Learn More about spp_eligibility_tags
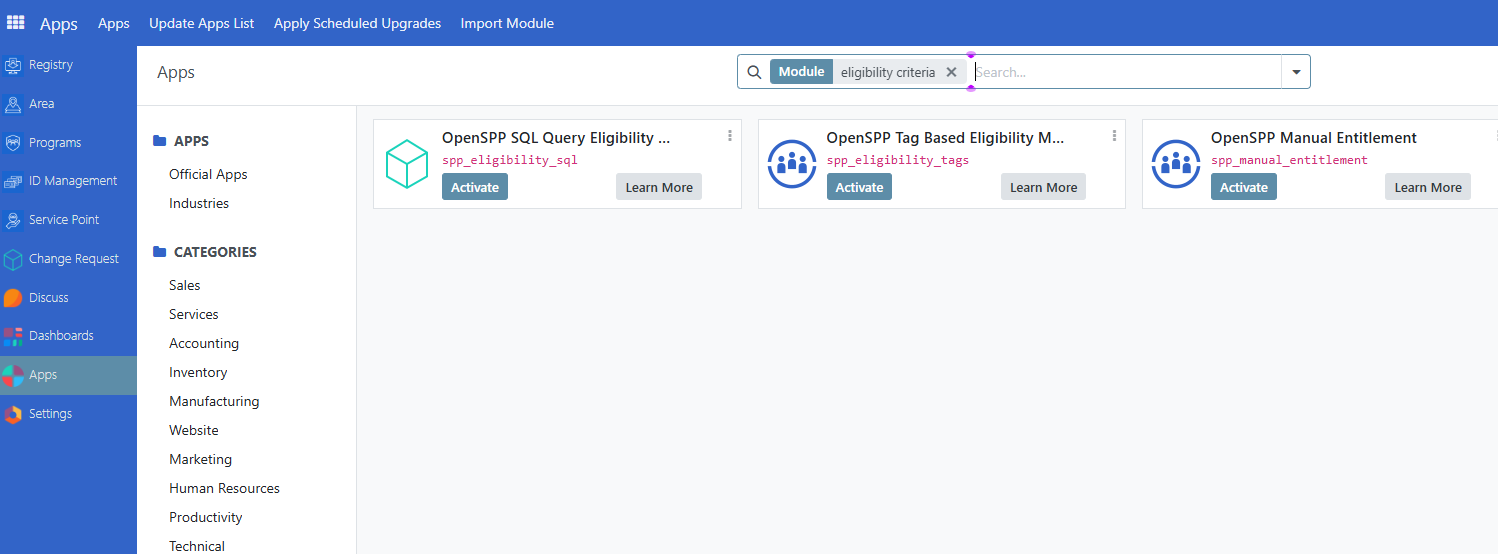The width and height of the screenshot is (1498, 554). 1043,187
